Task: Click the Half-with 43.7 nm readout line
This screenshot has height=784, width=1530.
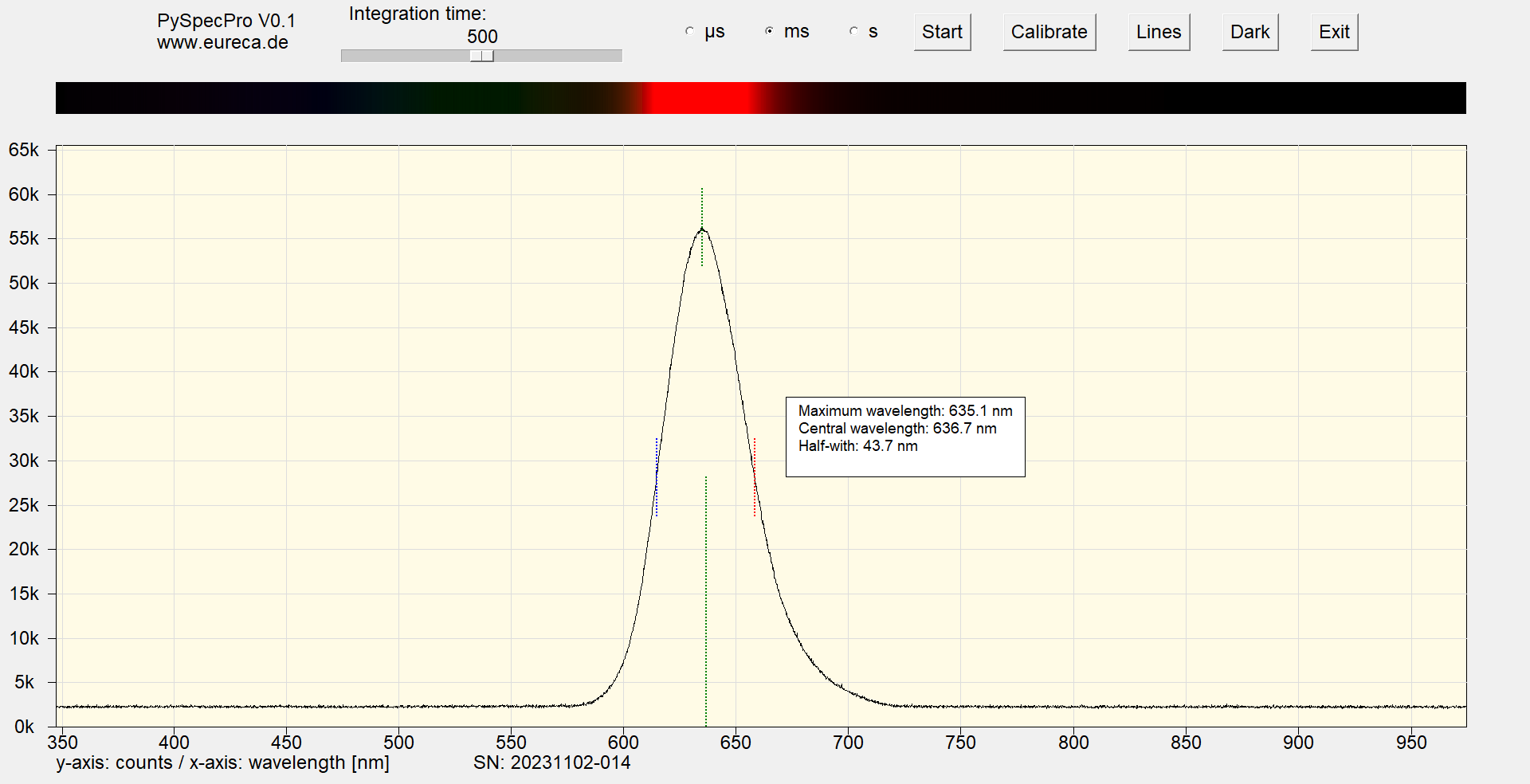Action: 857,446
